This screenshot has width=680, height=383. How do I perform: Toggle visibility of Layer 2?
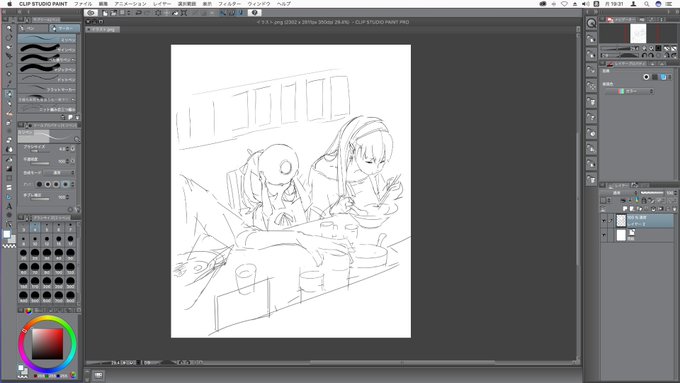pyautogui.click(x=604, y=221)
